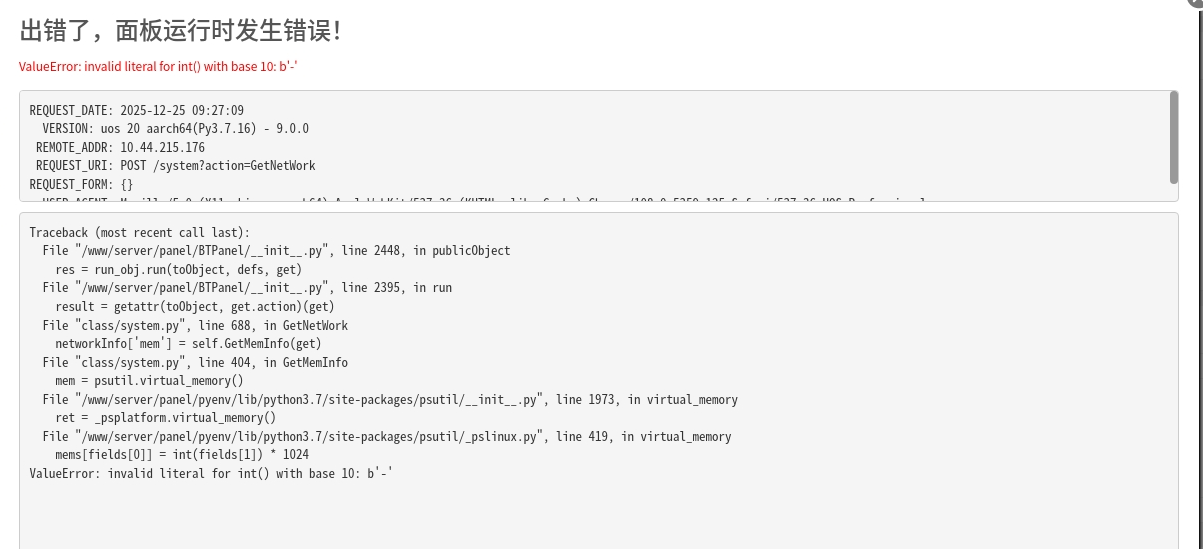Click the REQUEST_DATE line
Screen dimensions: 1203x549
[x=137, y=110]
